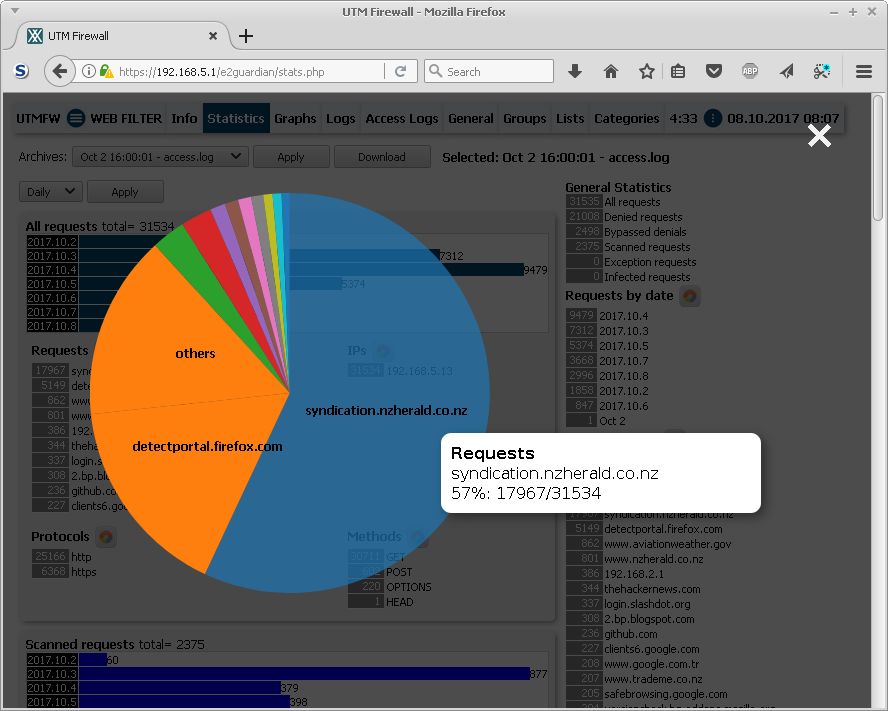888x711 pixels.
Task: Click the security lock warning icon
Action: pyautogui.click(x=106, y=71)
